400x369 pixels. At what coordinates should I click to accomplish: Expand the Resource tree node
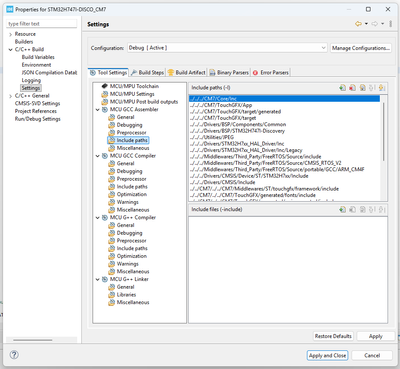point(10,34)
